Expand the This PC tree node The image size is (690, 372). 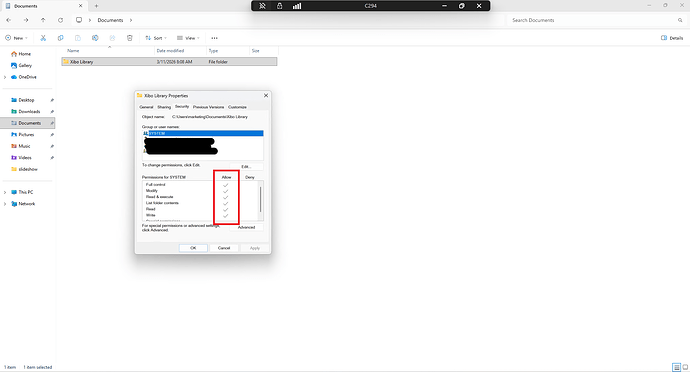click(5, 192)
